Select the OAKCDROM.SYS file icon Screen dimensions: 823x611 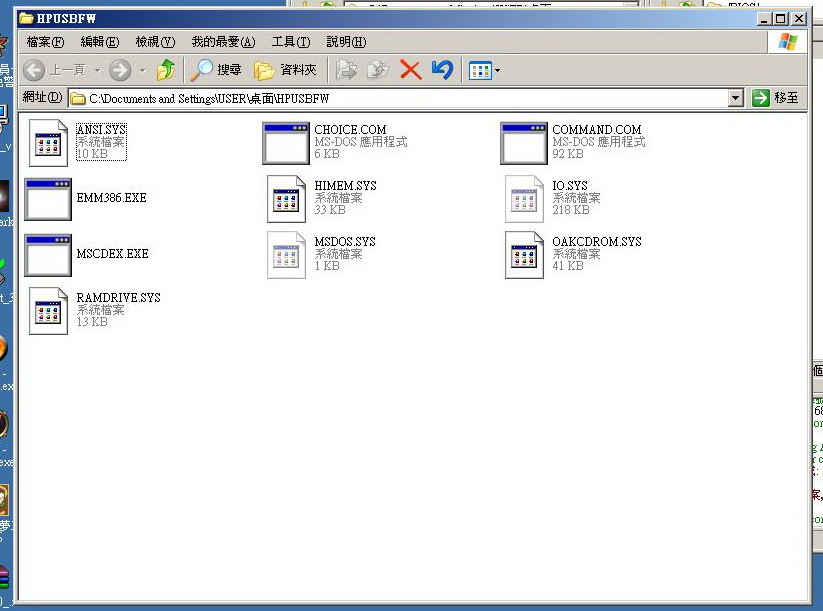[x=524, y=255]
